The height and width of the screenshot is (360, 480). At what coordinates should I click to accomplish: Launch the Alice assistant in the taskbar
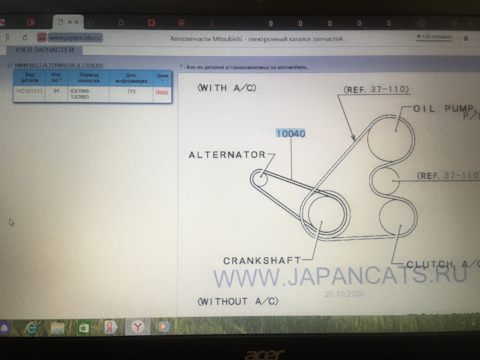[x=5, y=328]
